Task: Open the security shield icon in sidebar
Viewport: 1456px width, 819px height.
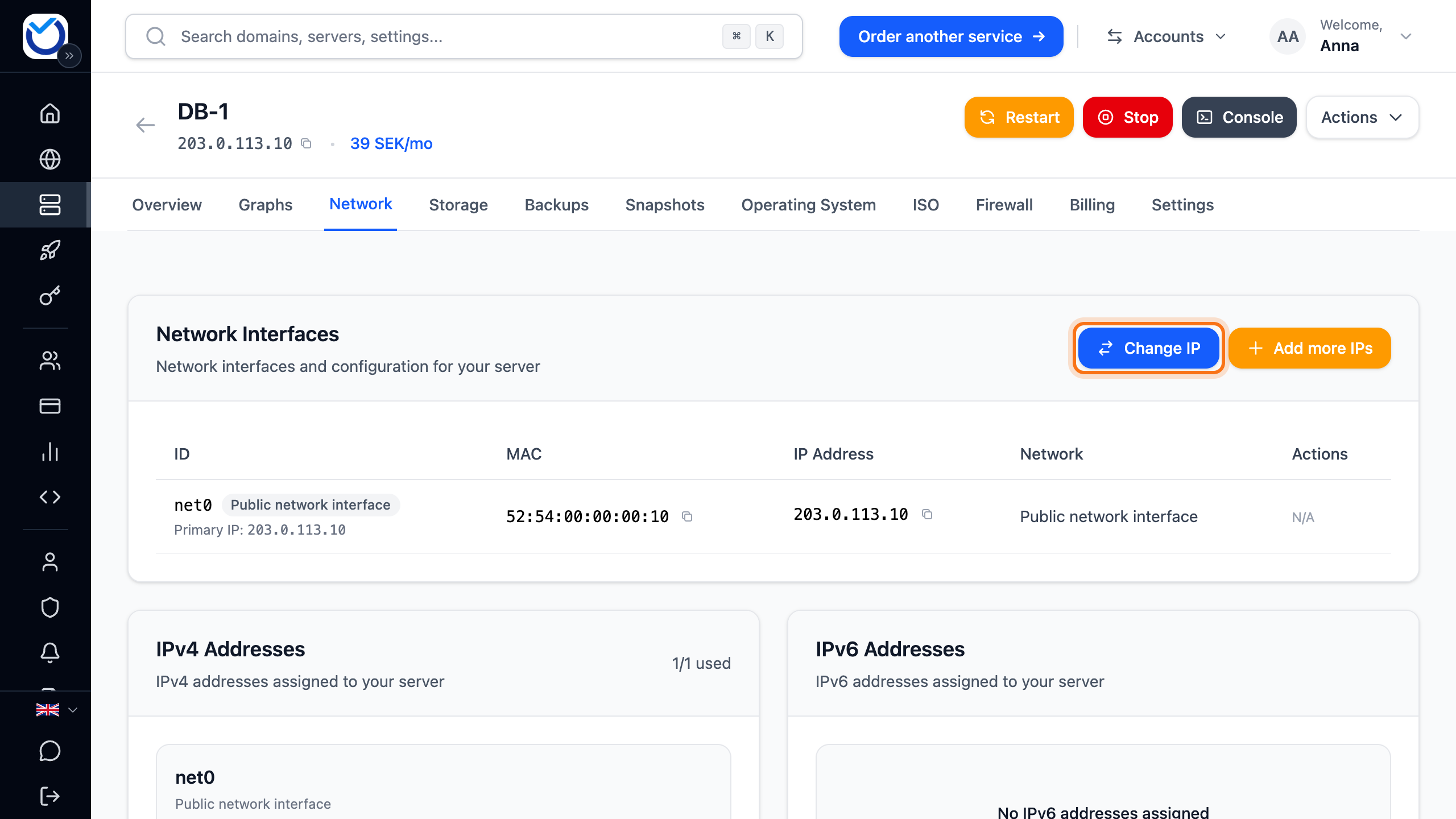Action: pos(50,607)
